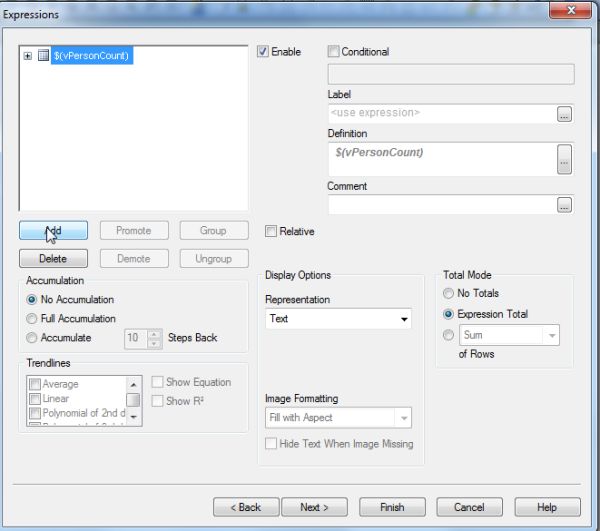Close the Expressions dialog window
This screenshot has width=600, height=531.
point(571,10)
